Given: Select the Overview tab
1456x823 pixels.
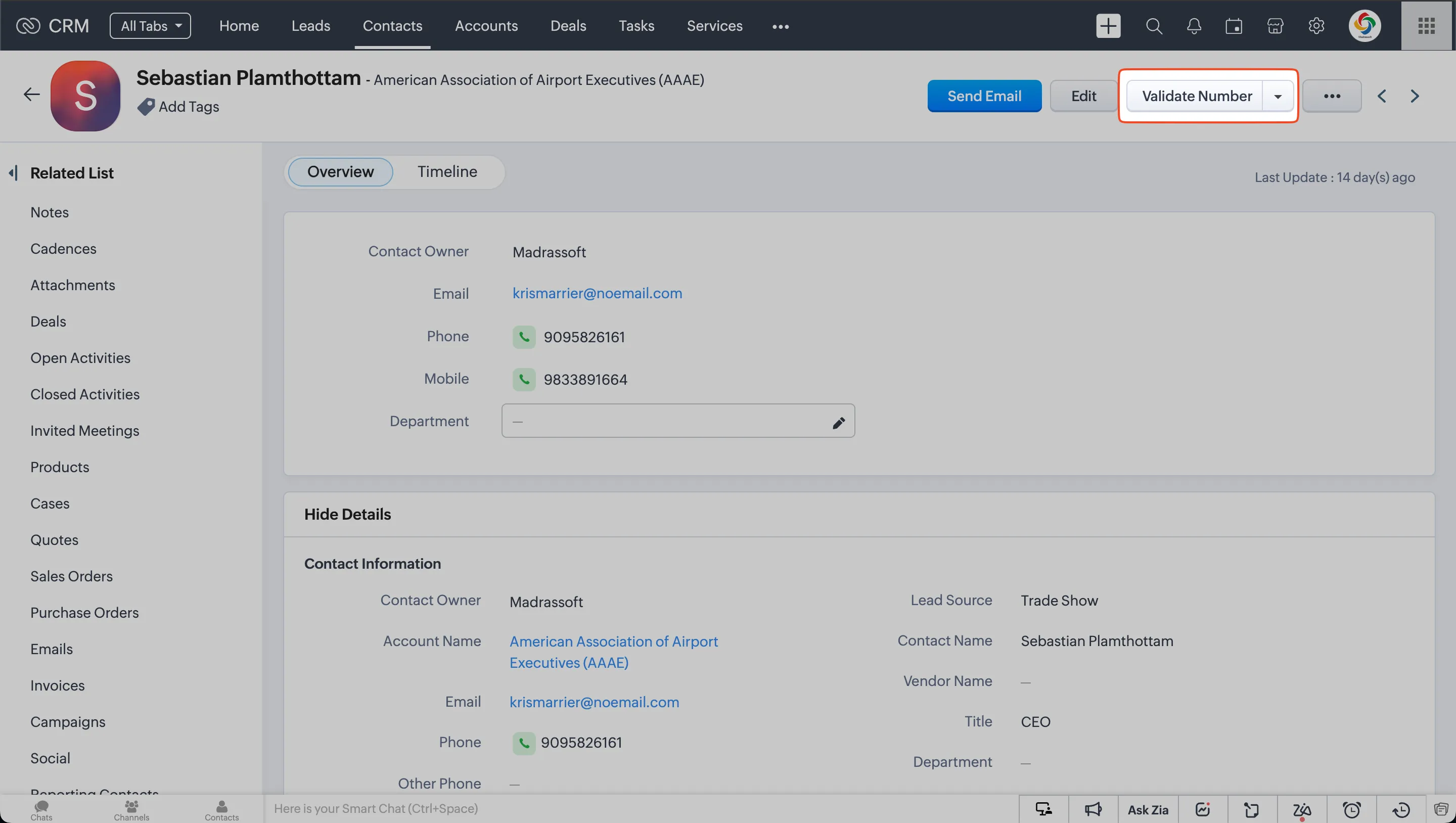Looking at the screenshot, I should (340, 172).
